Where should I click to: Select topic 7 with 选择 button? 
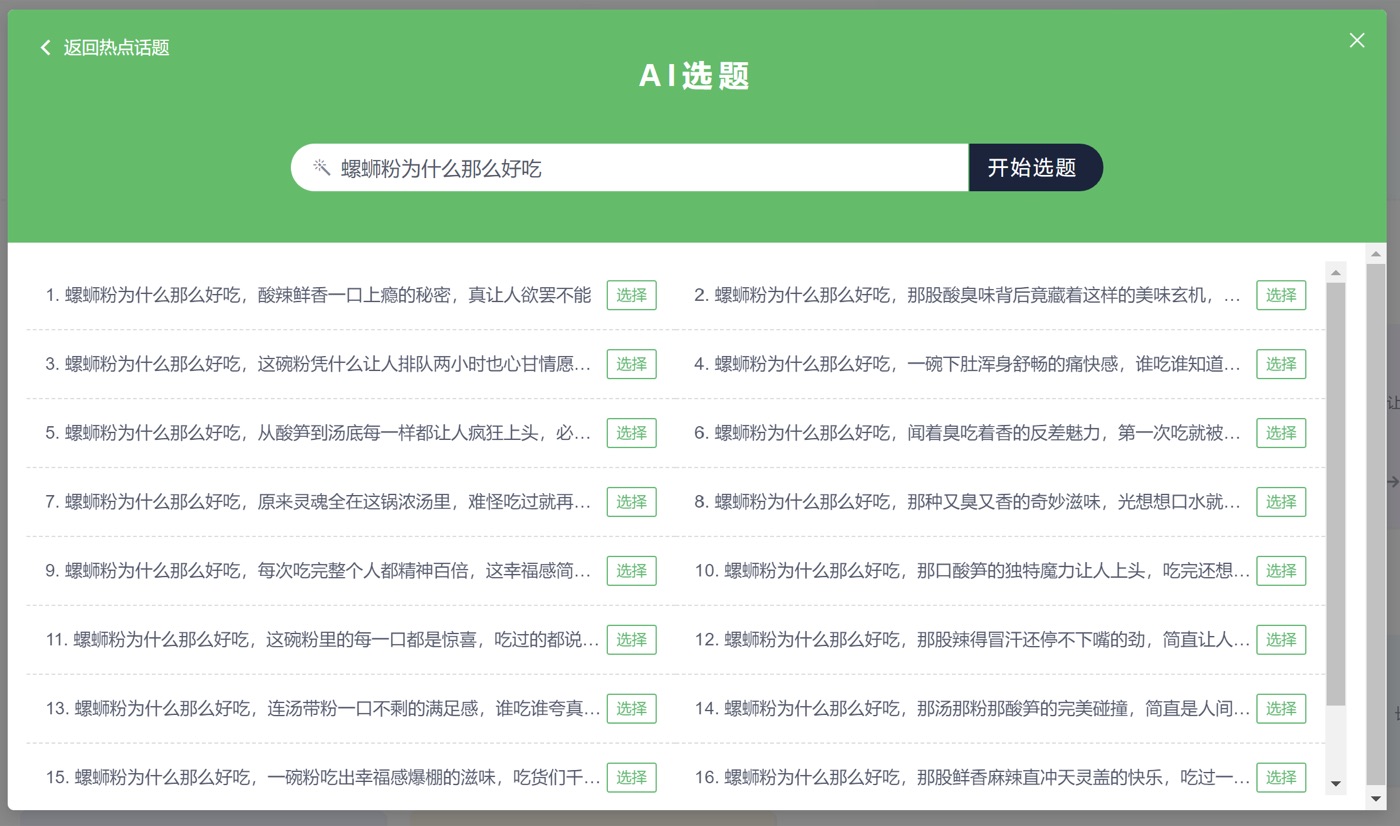coord(631,502)
